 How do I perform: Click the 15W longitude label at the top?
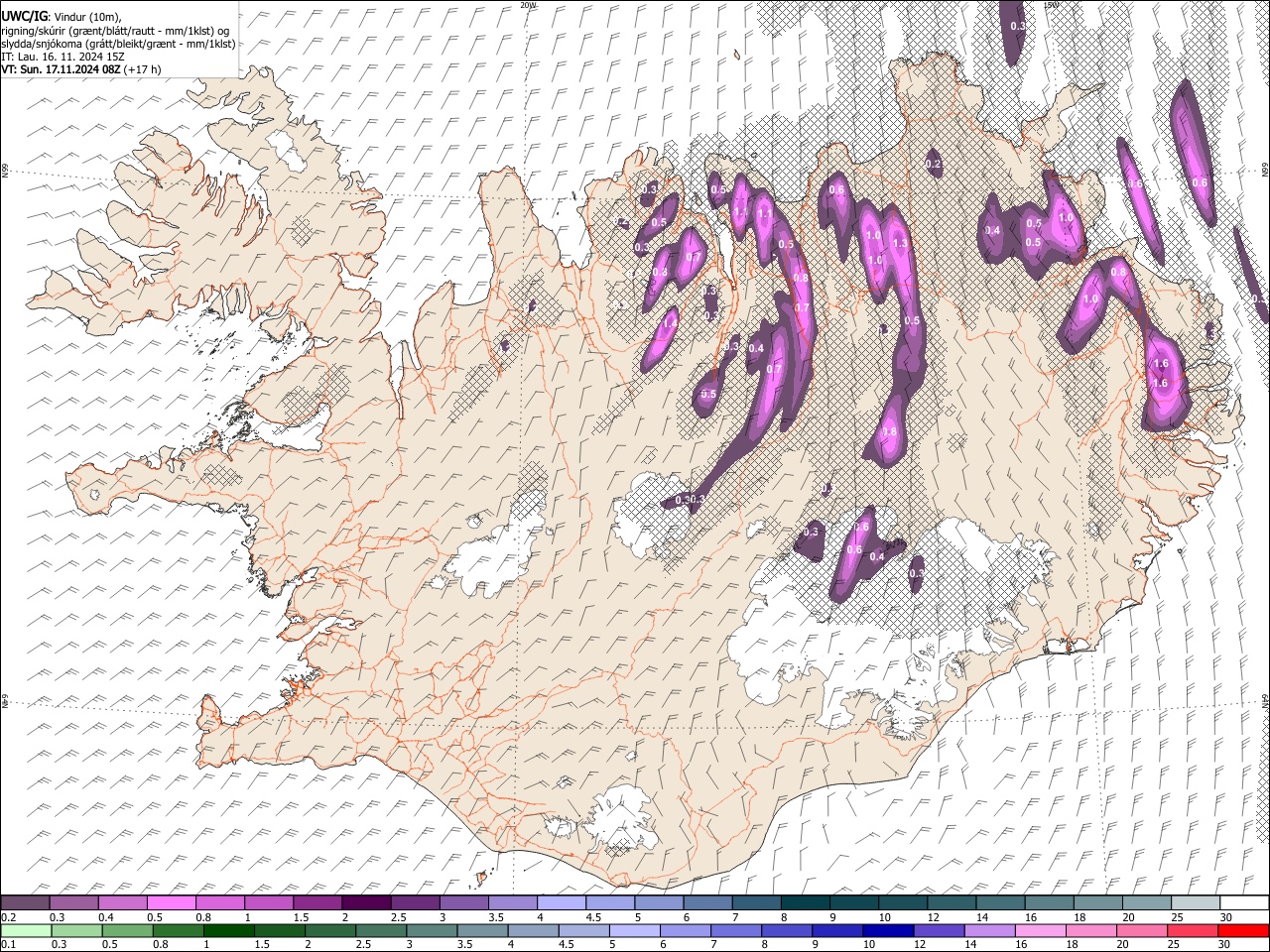(1051, 5)
